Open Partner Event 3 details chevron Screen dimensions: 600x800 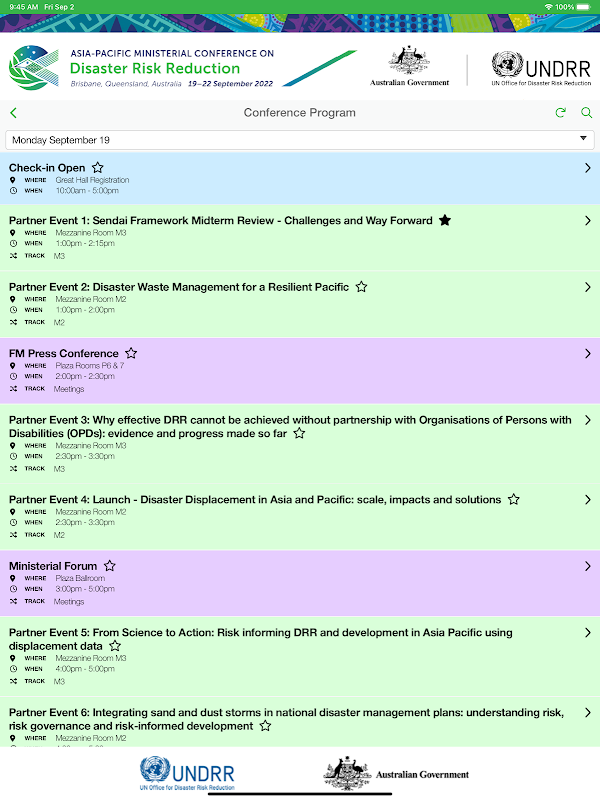587,420
